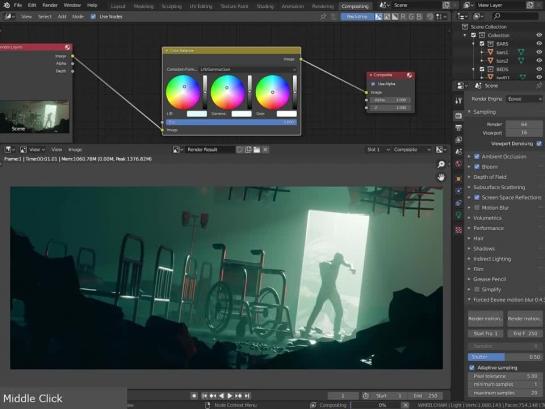This screenshot has height=409, width=545.
Task: Open the Render Engine dropdown
Action: click(x=523, y=99)
